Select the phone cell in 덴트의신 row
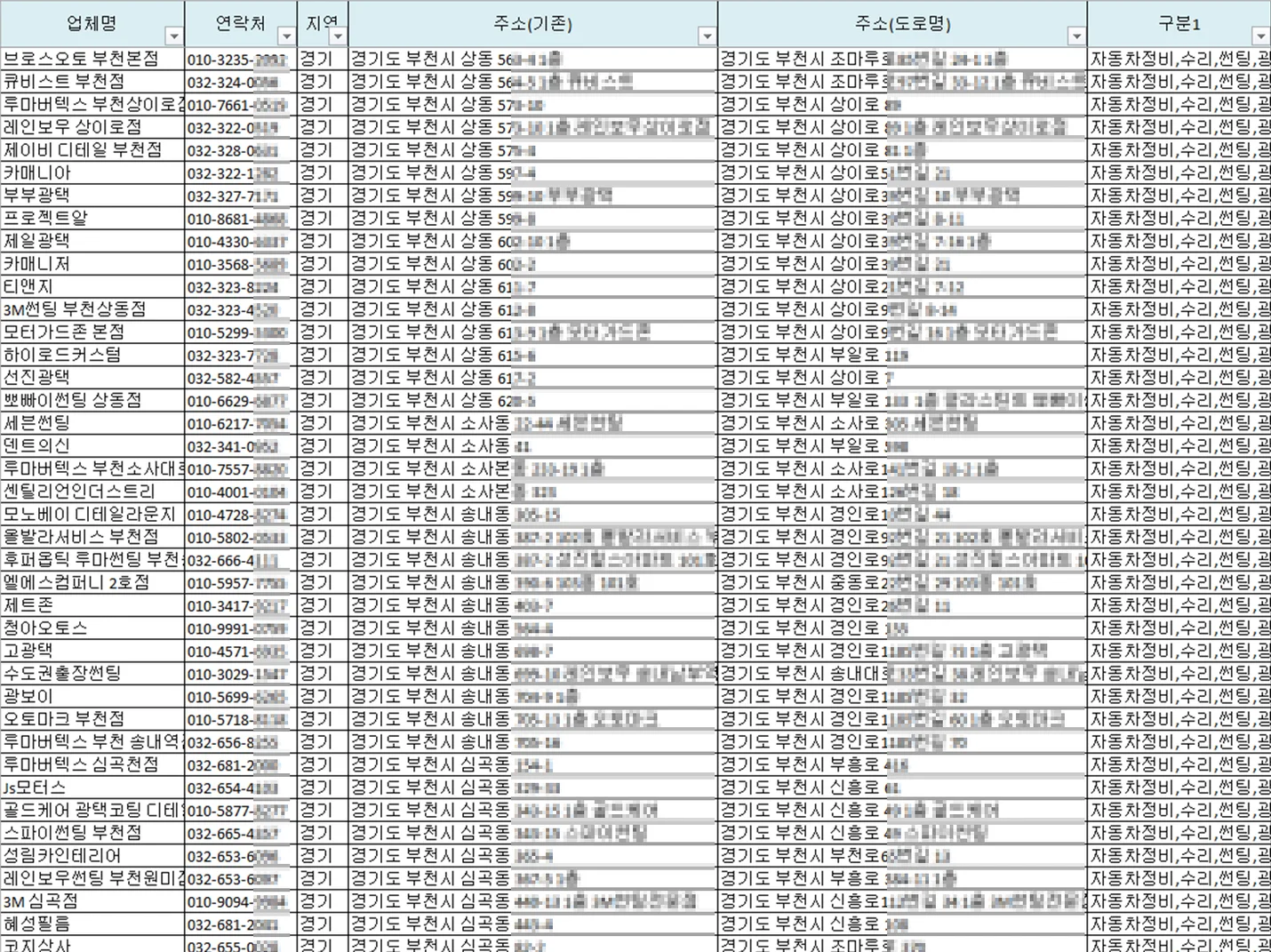Image resolution: width=1271 pixels, height=952 pixels. pyautogui.click(x=241, y=445)
